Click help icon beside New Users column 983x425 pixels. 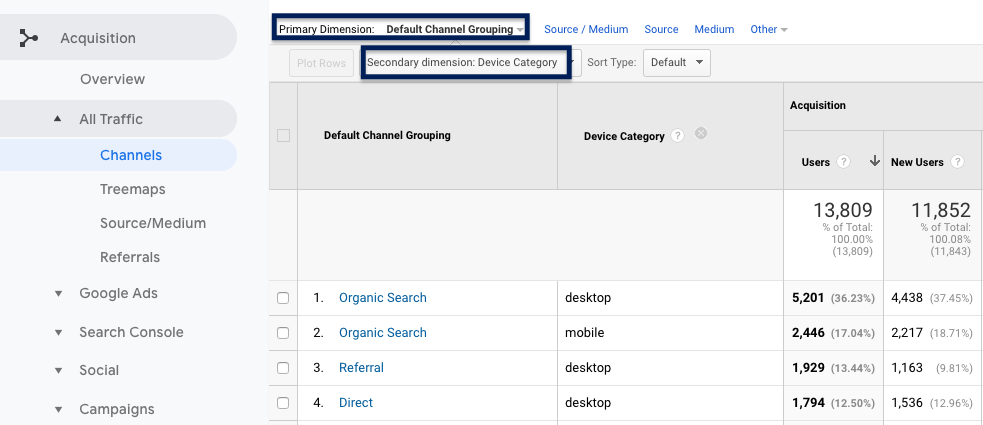click(957, 162)
